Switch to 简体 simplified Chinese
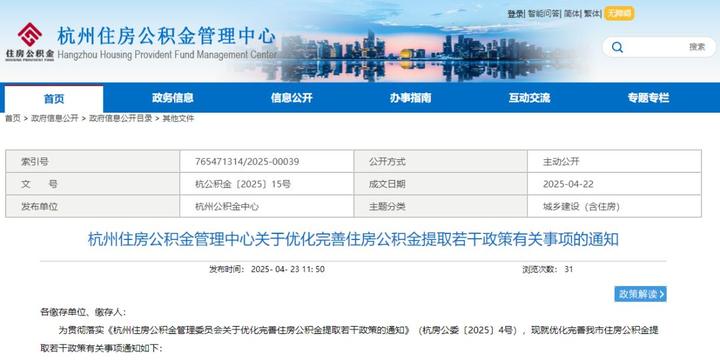 click(572, 14)
